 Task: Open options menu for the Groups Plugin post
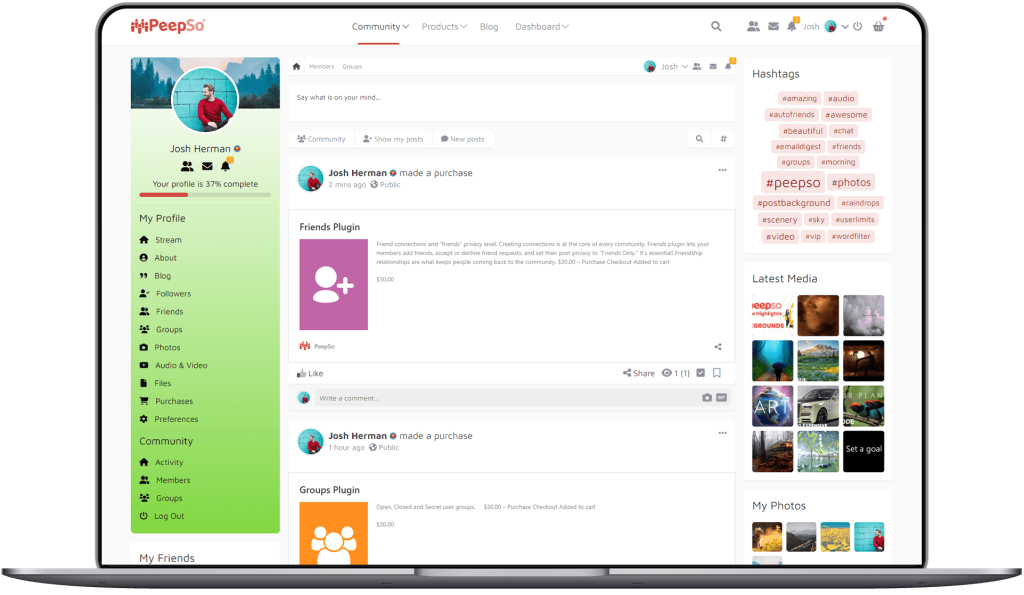tap(722, 433)
